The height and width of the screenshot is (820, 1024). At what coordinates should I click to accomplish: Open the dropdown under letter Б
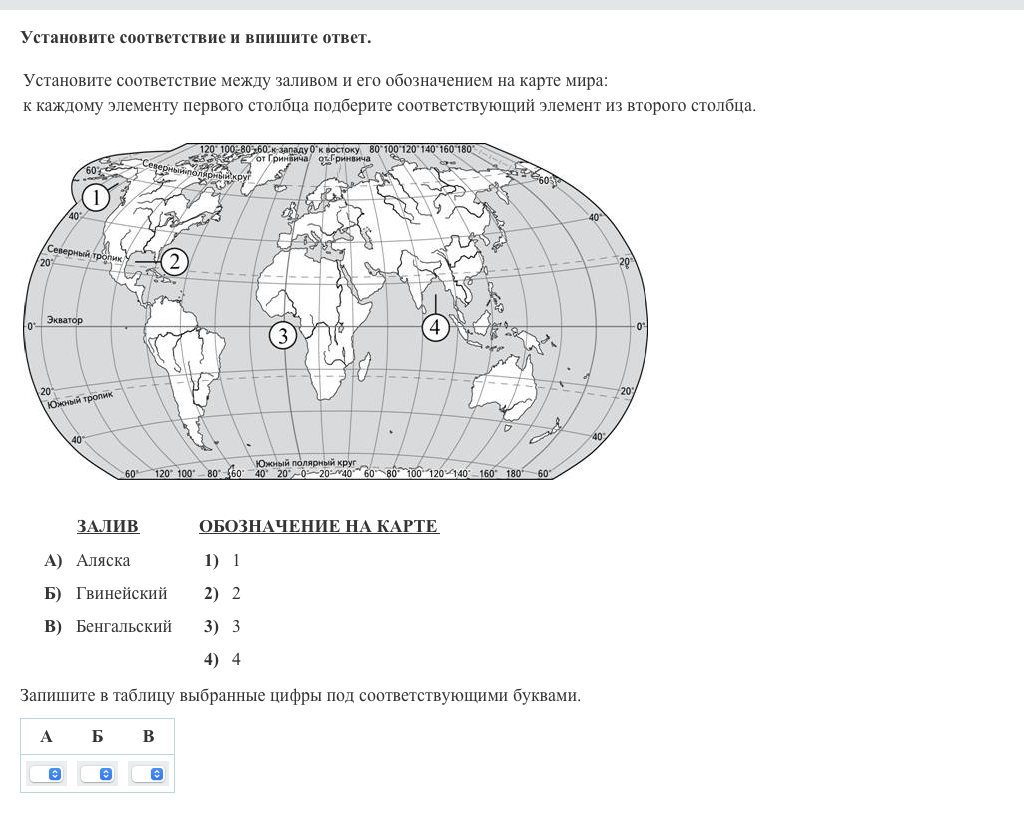pyautogui.click(x=97, y=774)
